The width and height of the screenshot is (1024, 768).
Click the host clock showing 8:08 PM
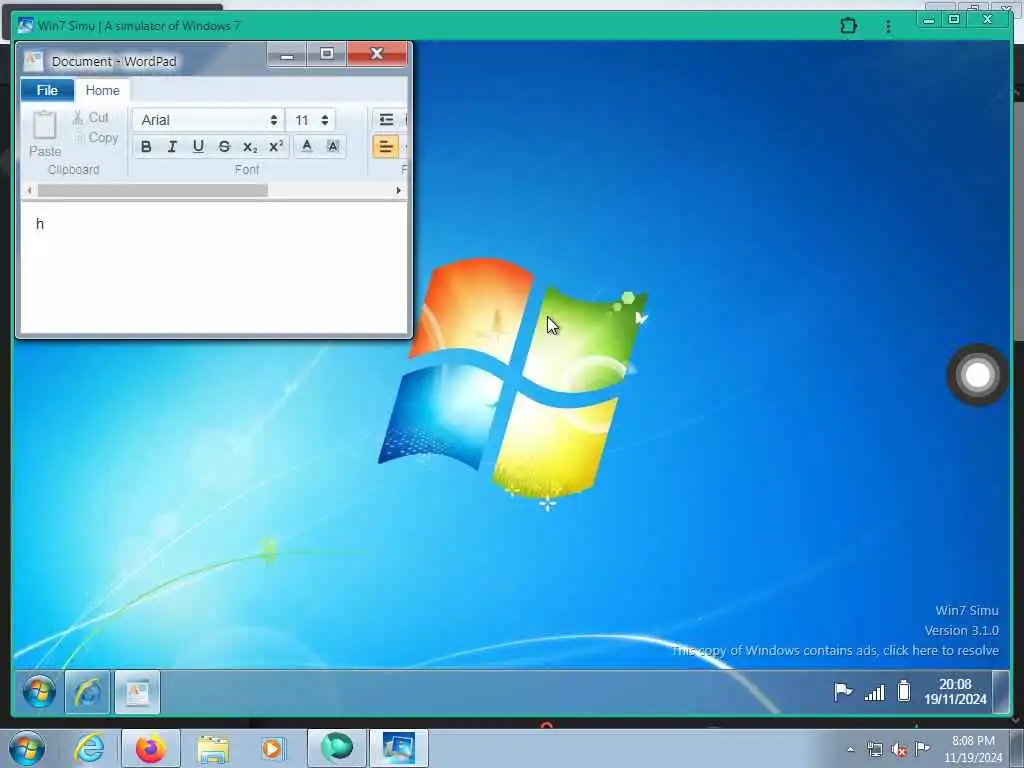coord(973,749)
